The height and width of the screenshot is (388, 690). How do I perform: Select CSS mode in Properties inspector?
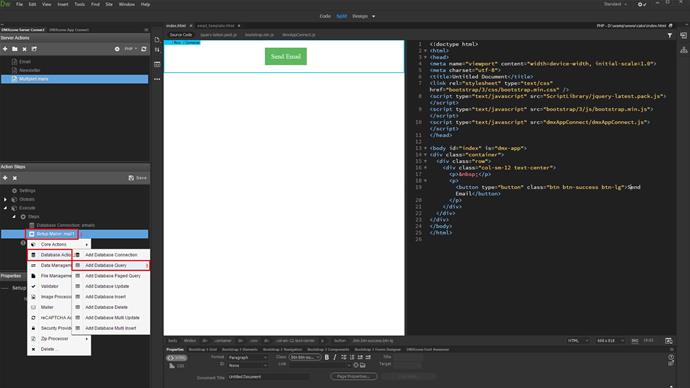(x=176, y=366)
